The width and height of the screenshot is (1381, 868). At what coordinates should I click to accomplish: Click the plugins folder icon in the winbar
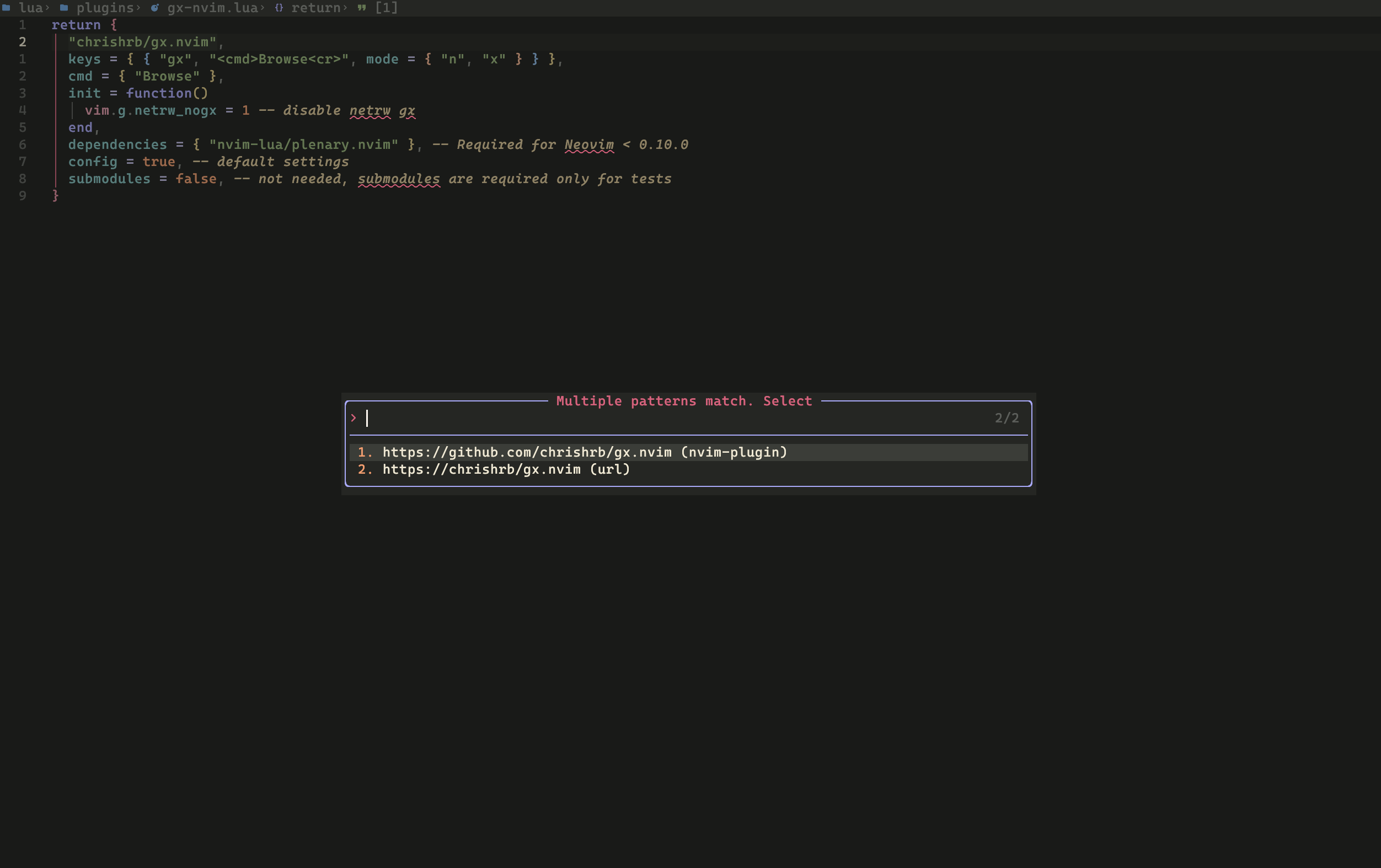pyautogui.click(x=63, y=8)
